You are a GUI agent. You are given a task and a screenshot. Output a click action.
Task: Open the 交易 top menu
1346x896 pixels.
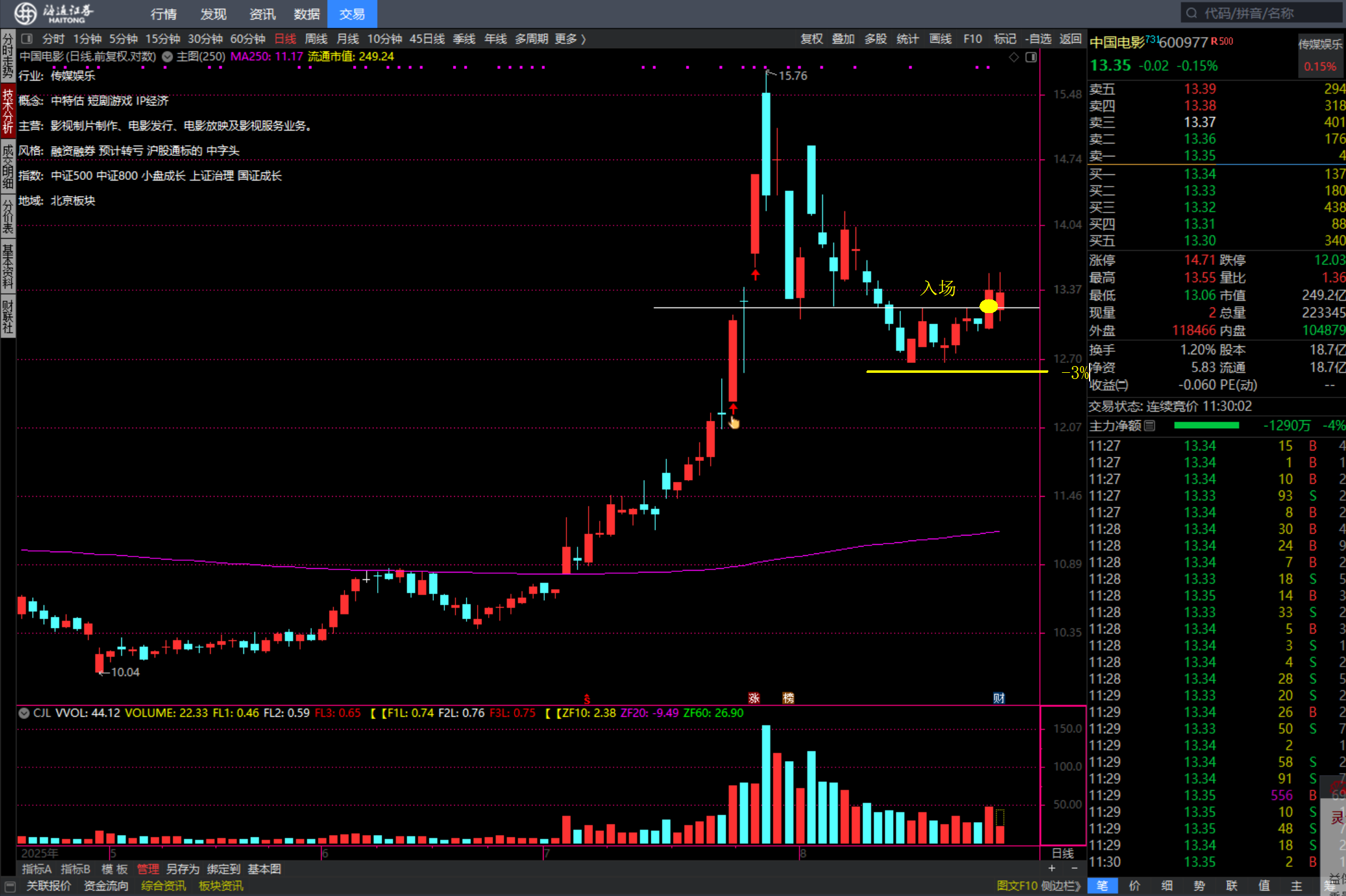pos(352,14)
